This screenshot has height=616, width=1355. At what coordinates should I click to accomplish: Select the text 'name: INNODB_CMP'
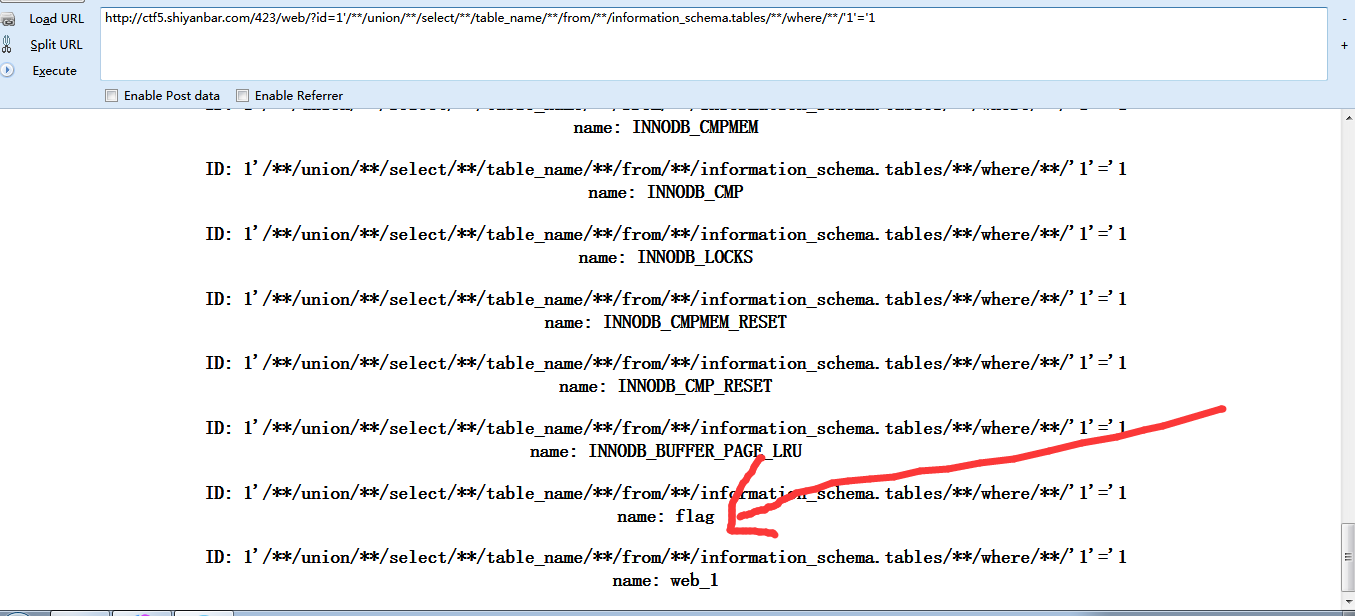[x=666, y=192]
